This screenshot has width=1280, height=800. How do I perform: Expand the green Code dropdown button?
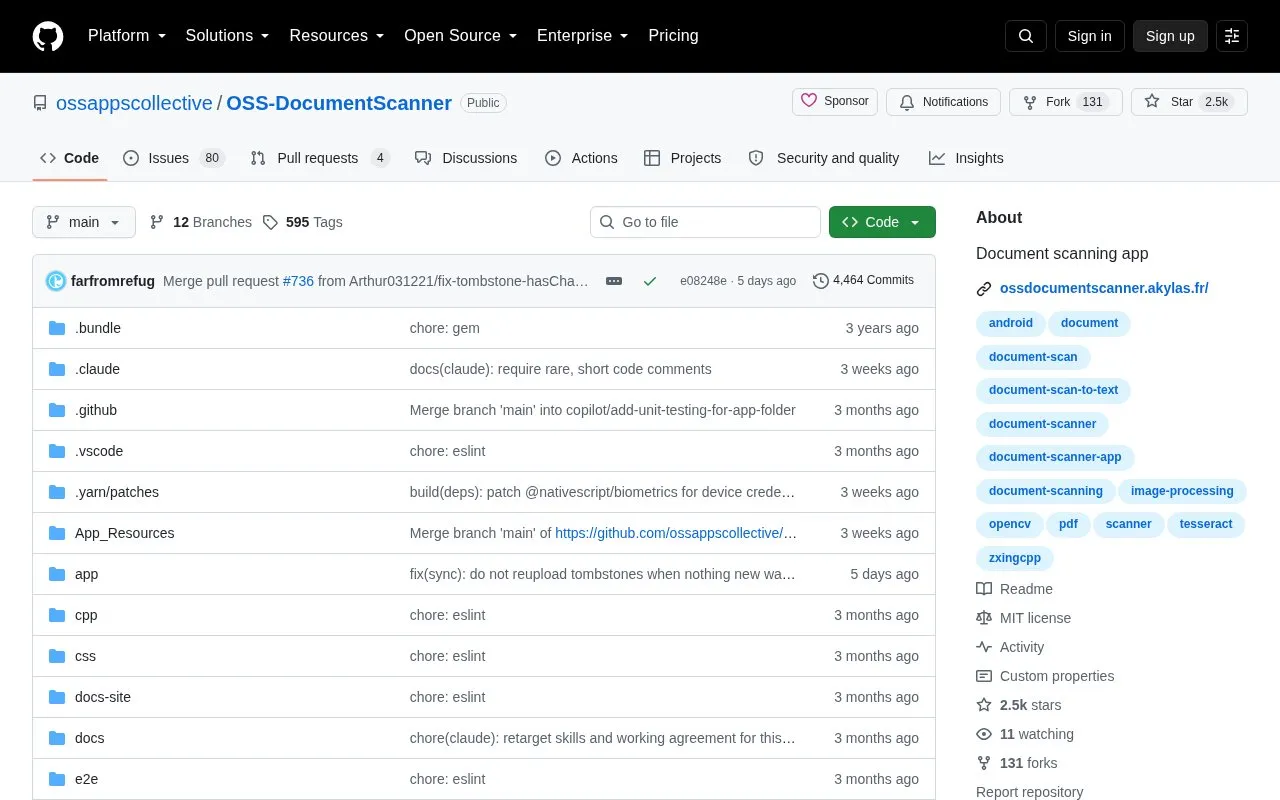(x=882, y=222)
